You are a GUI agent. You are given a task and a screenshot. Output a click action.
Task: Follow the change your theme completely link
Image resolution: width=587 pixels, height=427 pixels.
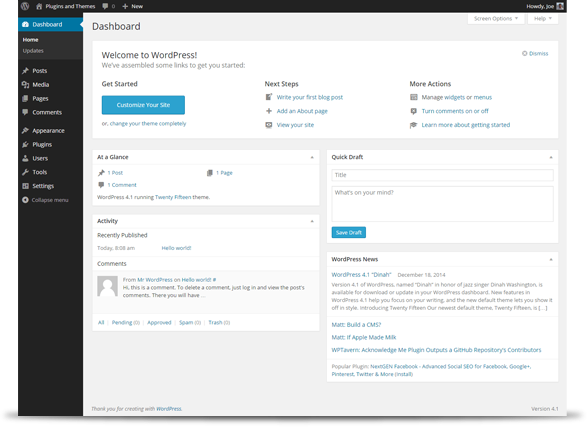tap(148, 123)
